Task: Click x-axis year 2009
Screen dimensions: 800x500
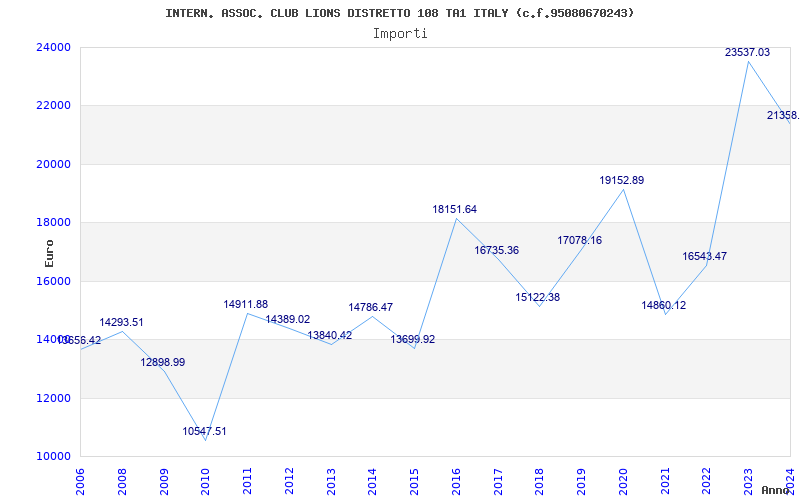Action: coord(164,482)
